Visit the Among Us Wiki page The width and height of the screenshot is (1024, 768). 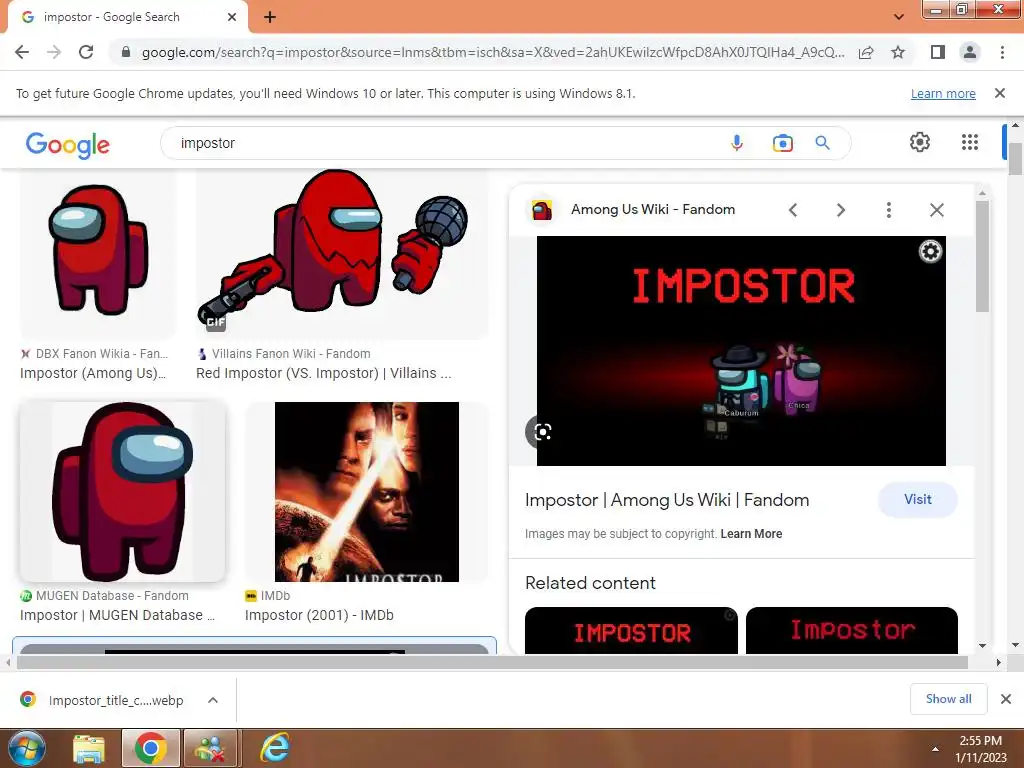pyautogui.click(x=918, y=500)
